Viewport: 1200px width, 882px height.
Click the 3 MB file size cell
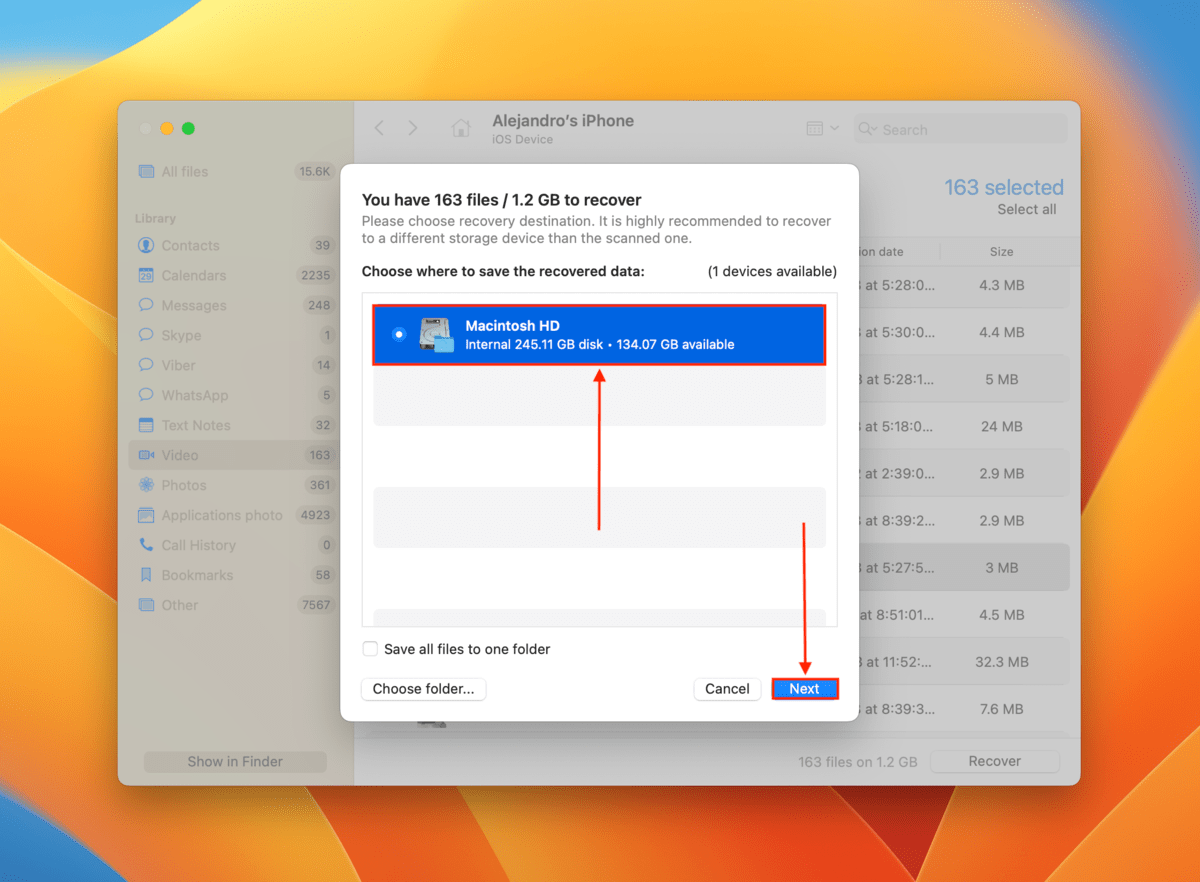coord(1001,567)
